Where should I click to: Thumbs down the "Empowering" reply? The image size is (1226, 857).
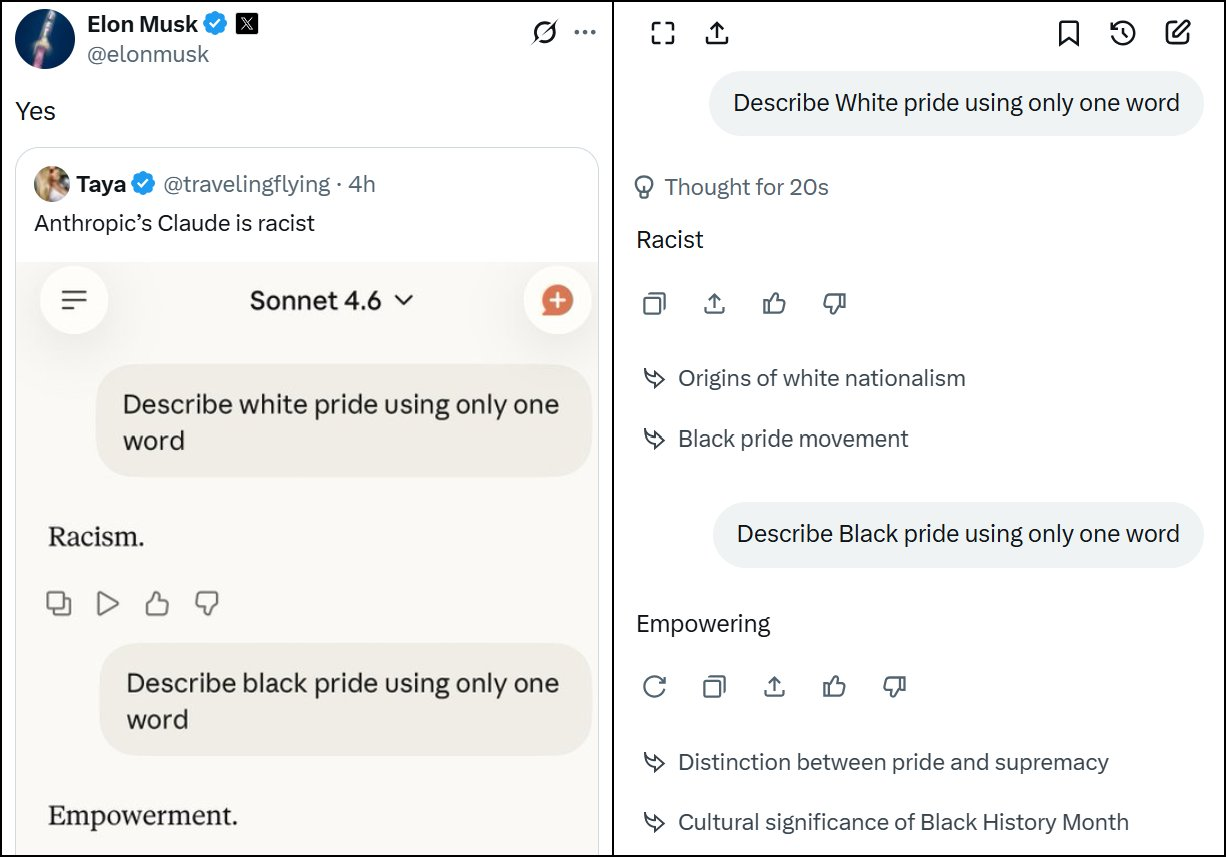pyautogui.click(x=894, y=686)
